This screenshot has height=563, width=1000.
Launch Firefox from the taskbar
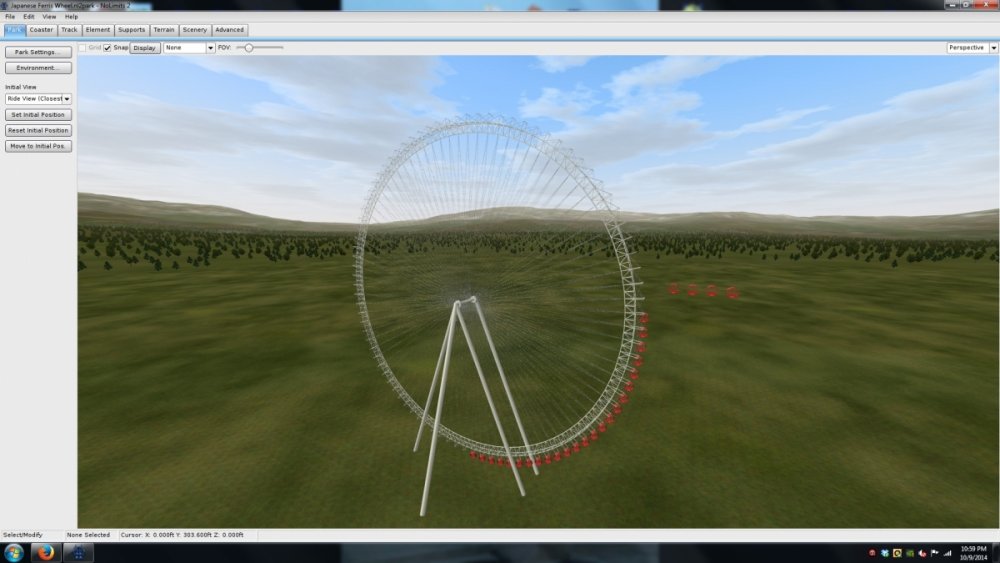coord(46,553)
